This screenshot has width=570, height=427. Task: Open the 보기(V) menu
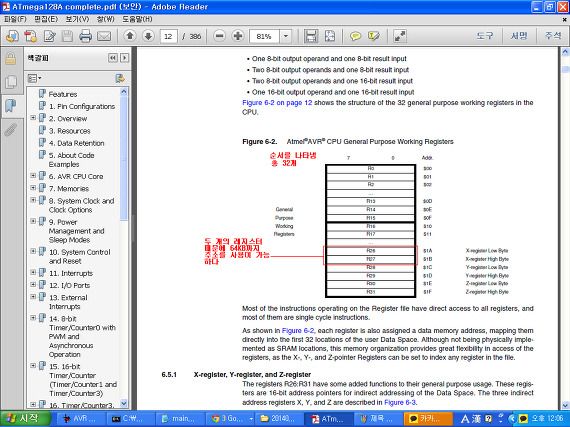pyautogui.click(x=77, y=19)
